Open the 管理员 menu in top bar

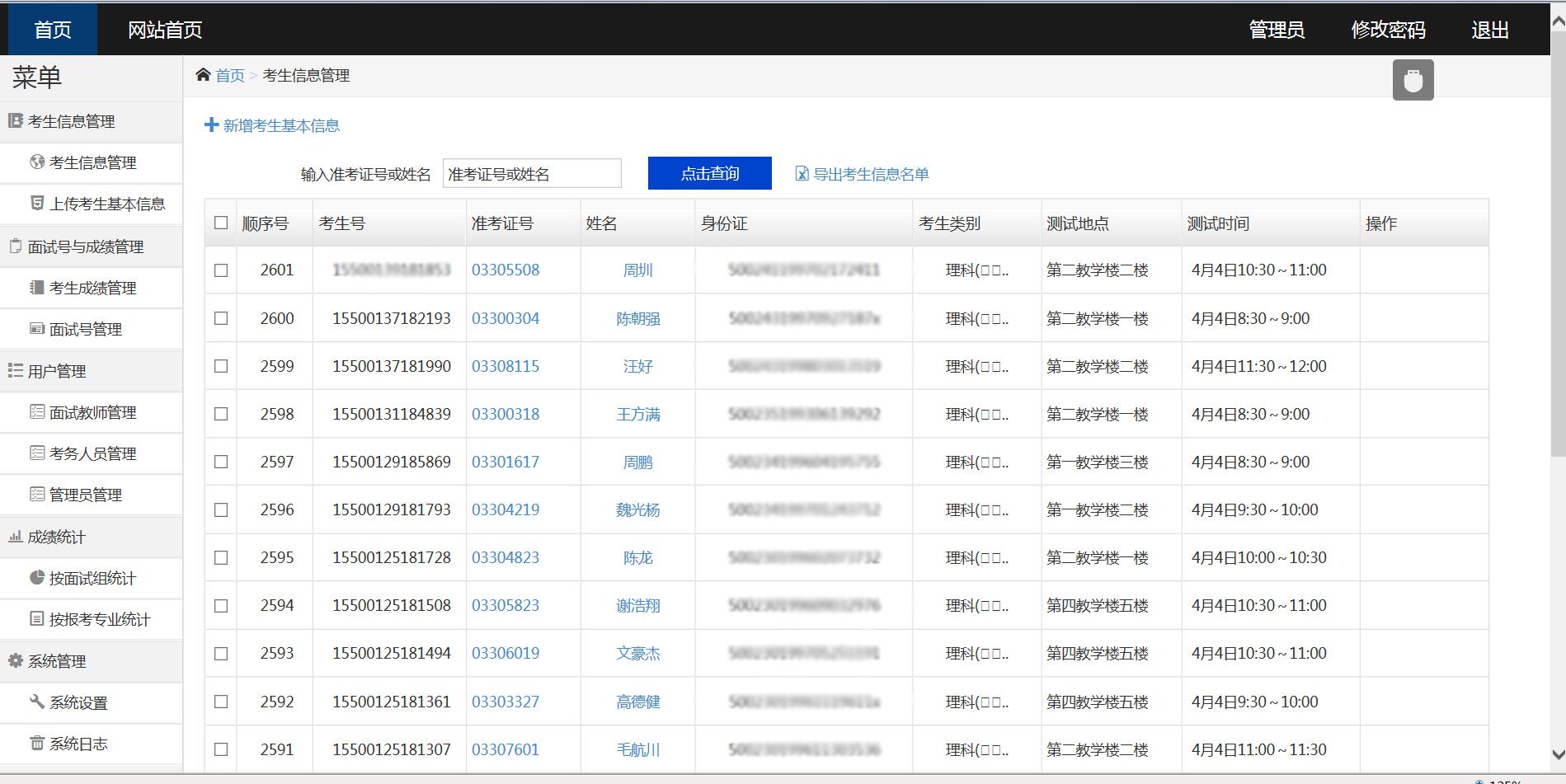click(1277, 30)
